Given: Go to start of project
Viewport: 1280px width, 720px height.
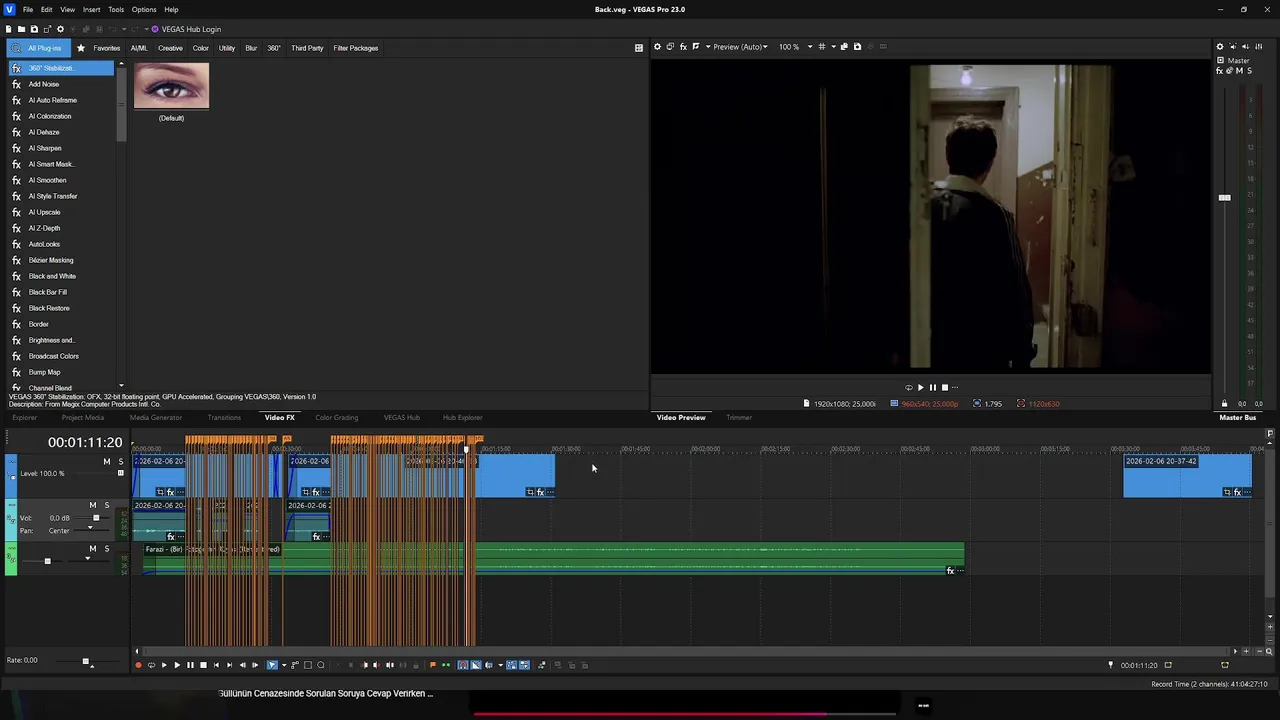Looking at the screenshot, I should click(216, 665).
